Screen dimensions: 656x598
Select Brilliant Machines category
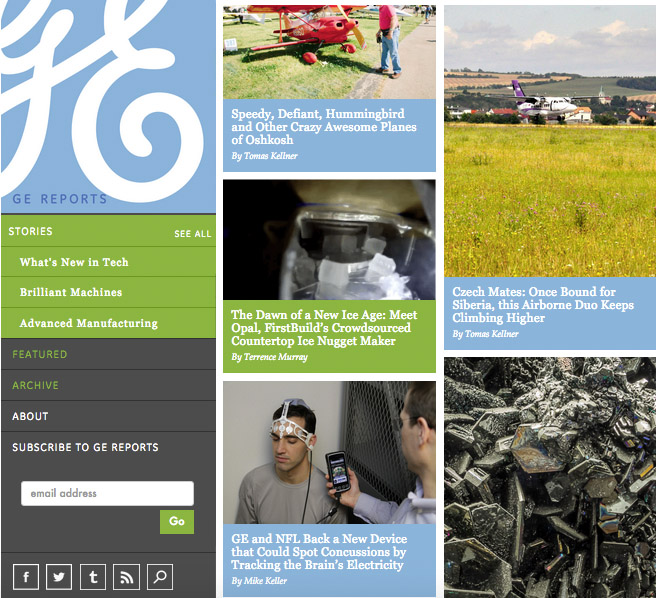(x=108, y=292)
